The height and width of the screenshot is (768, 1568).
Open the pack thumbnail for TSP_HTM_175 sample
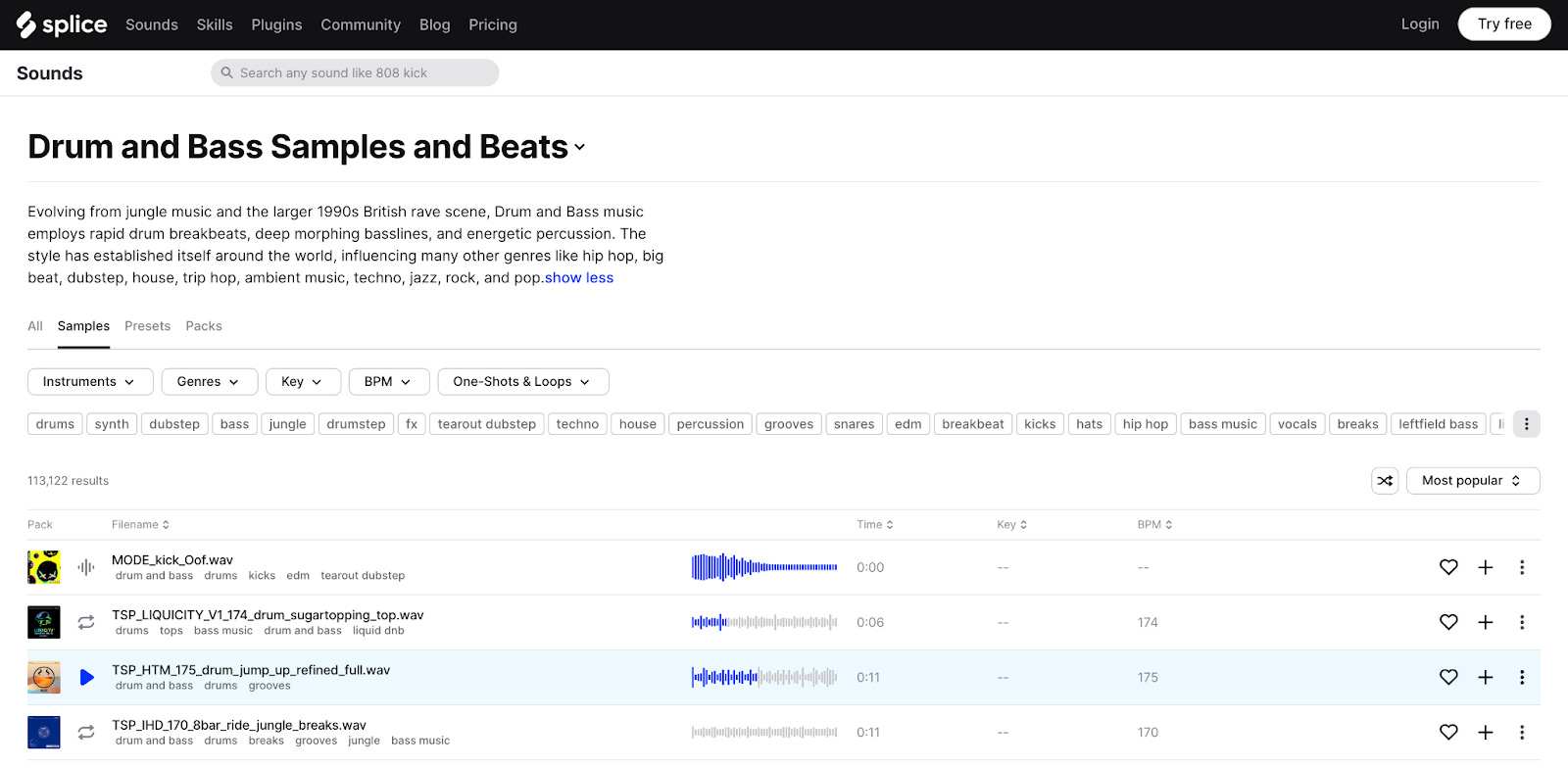point(44,677)
